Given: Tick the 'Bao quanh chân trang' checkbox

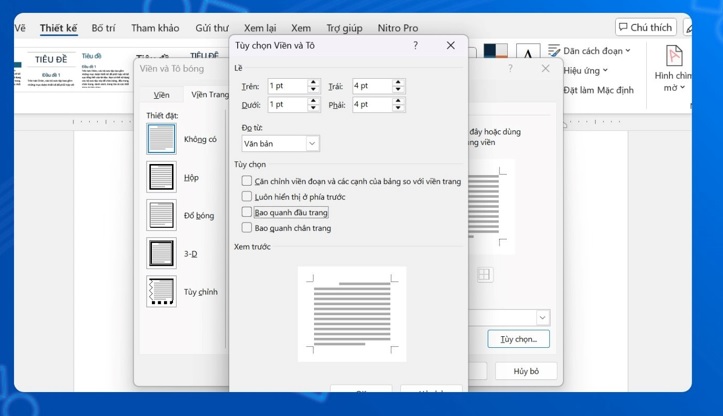Looking at the screenshot, I should pyautogui.click(x=247, y=228).
